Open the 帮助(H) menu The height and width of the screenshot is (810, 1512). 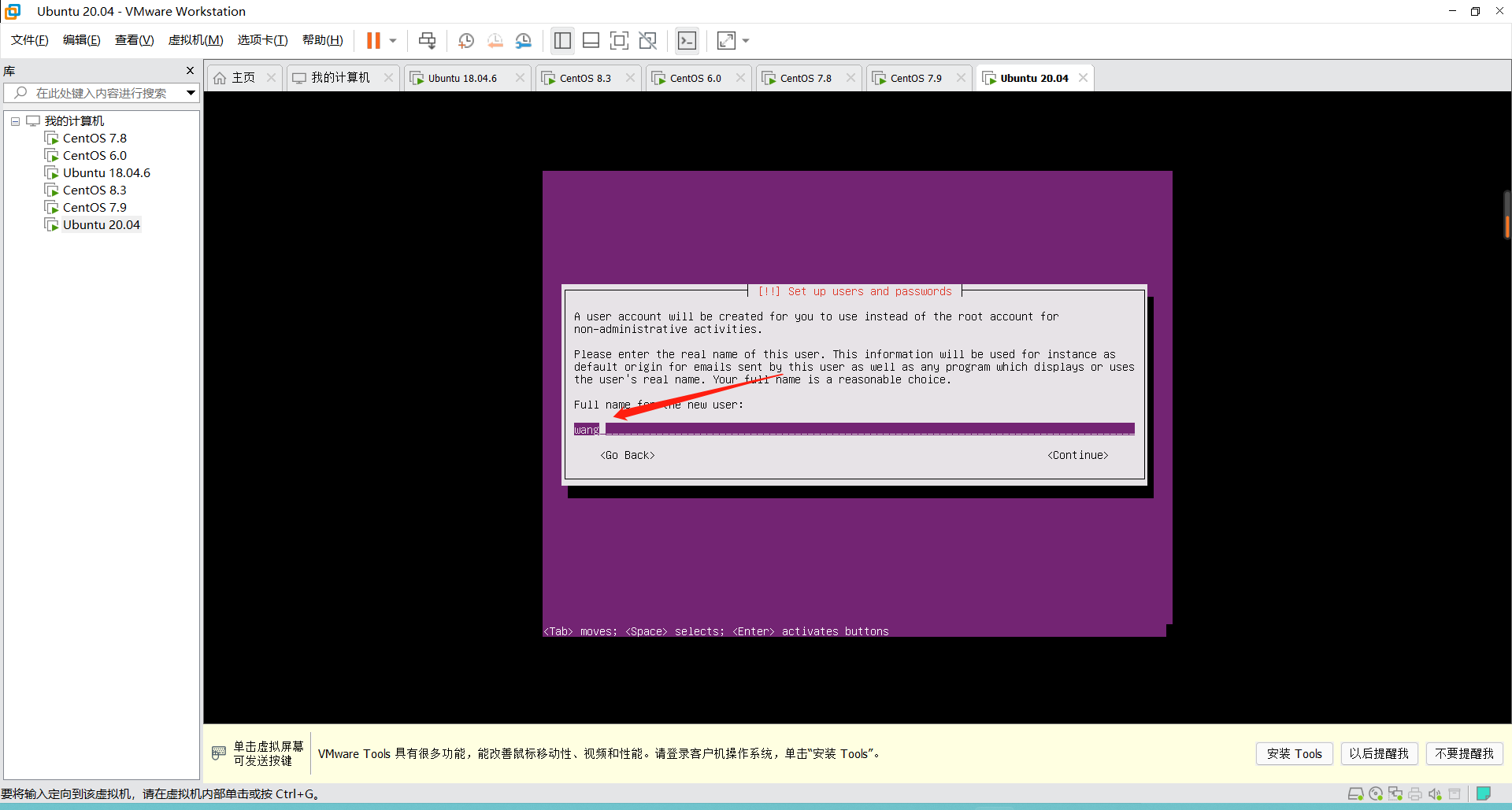pyautogui.click(x=323, y=40)
